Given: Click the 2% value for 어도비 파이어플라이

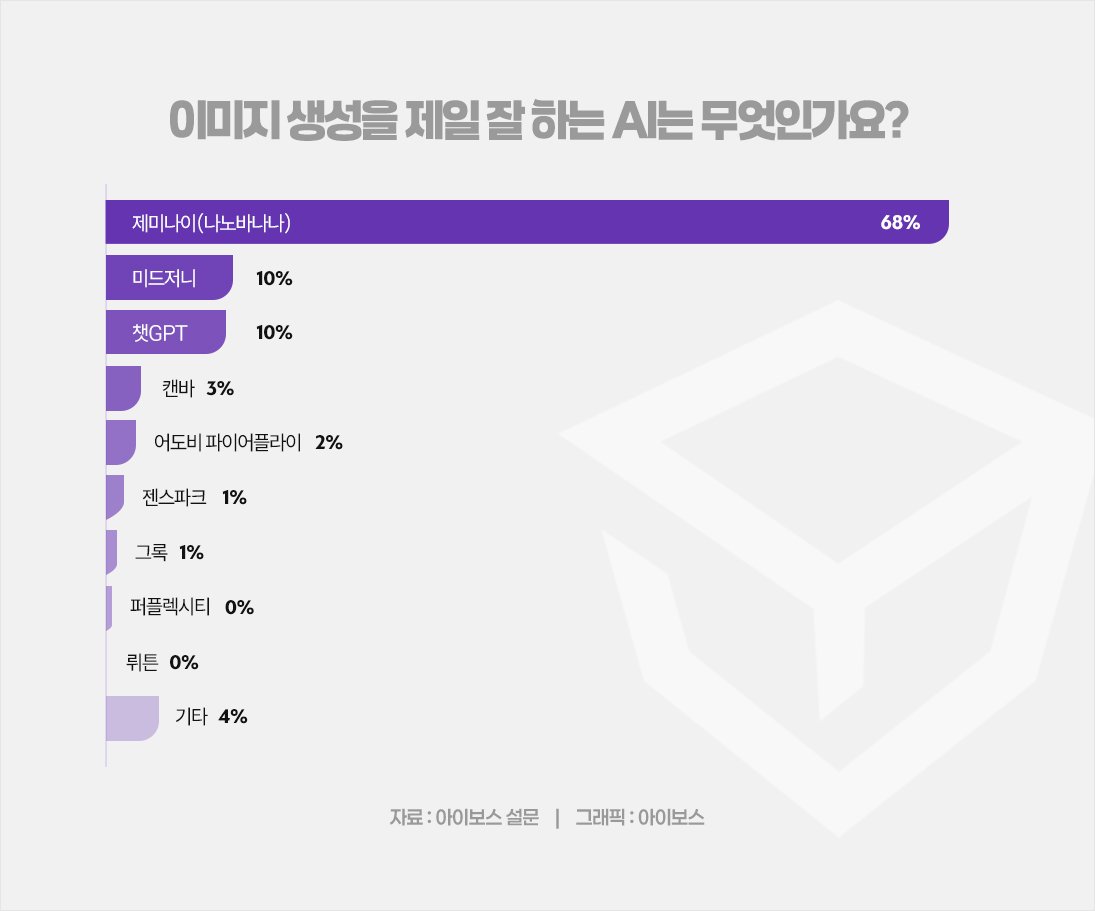Looking at the screenshot, I should pos(329,443).
